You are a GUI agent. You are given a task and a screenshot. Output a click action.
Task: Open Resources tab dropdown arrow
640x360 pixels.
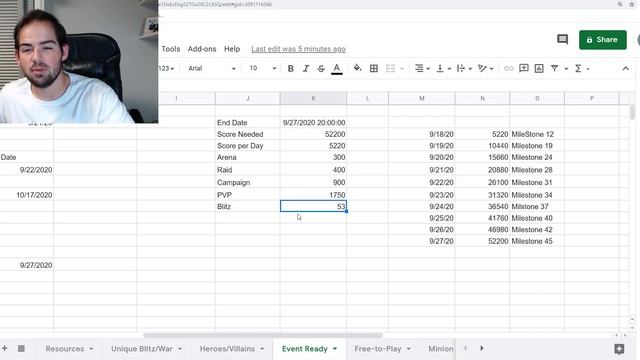coord(91,349)
